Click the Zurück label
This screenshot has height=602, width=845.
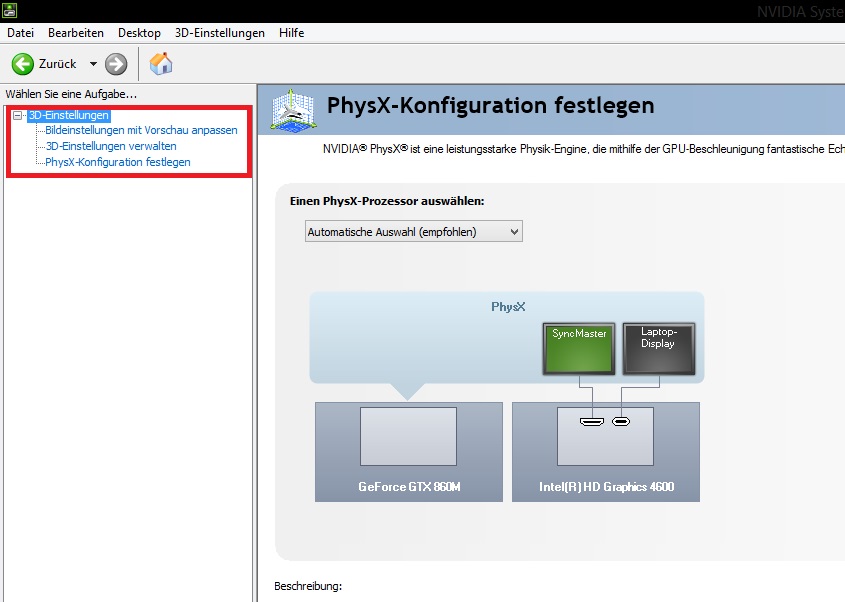click(58, 64)
